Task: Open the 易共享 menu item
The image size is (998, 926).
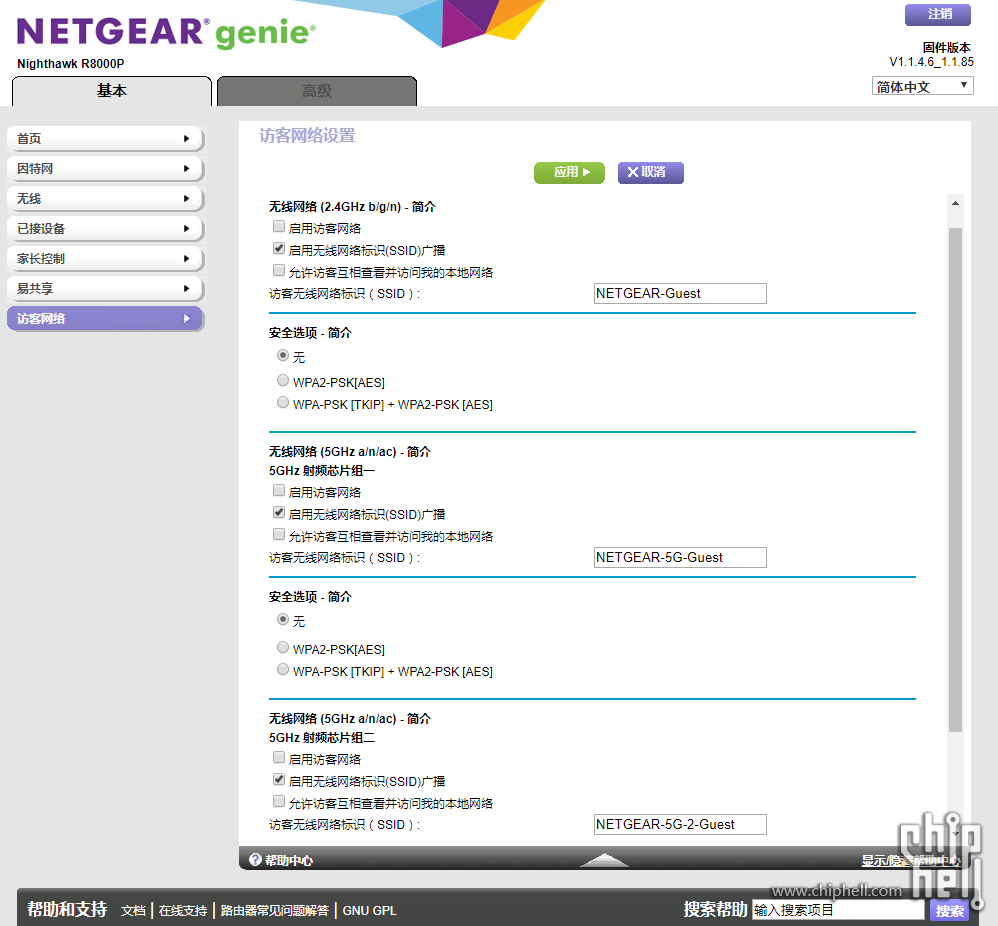Action: coord(105,288)
